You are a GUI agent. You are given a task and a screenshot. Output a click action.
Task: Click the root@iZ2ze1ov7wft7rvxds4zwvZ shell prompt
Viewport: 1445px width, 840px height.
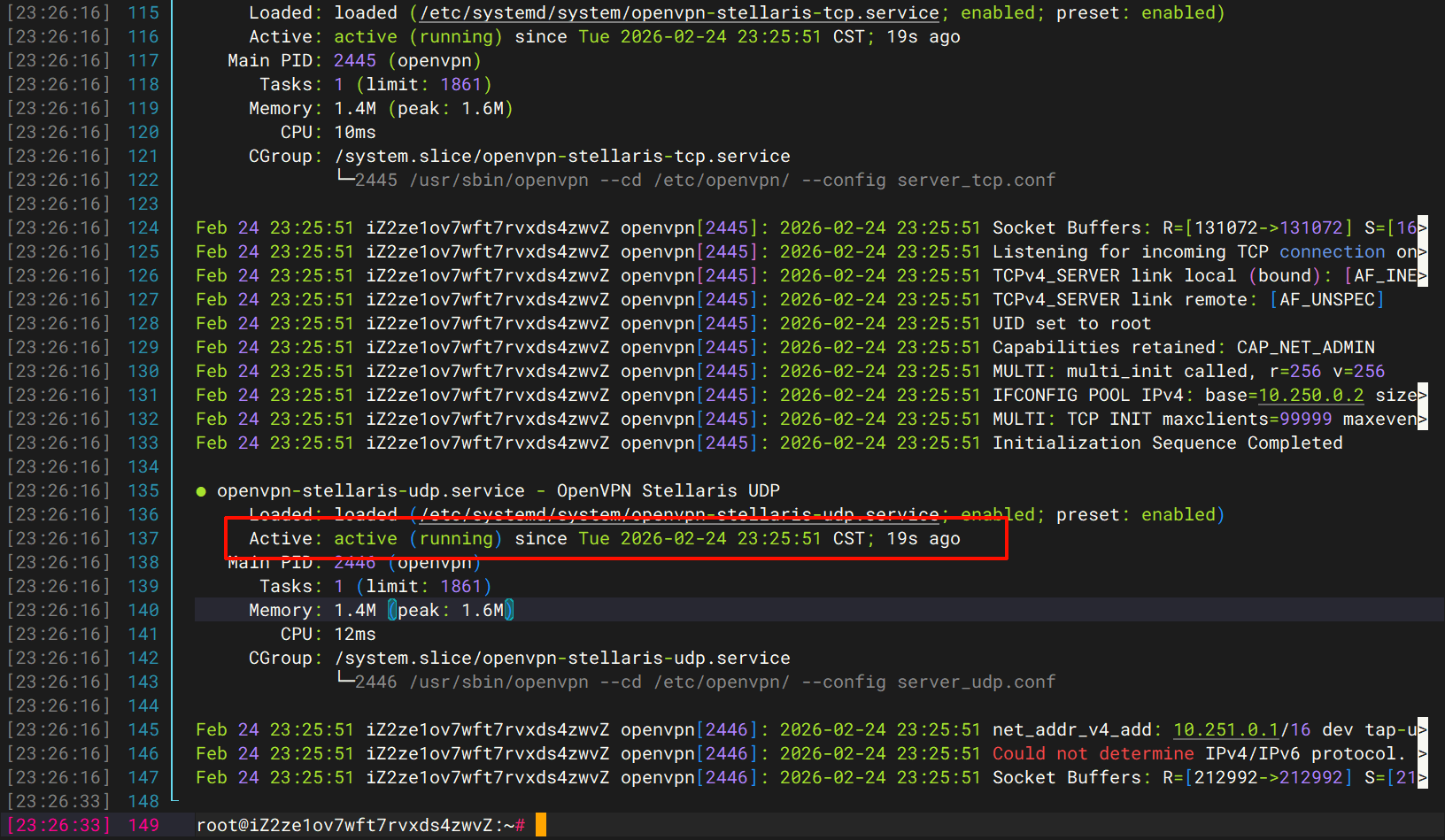(360, 826)
